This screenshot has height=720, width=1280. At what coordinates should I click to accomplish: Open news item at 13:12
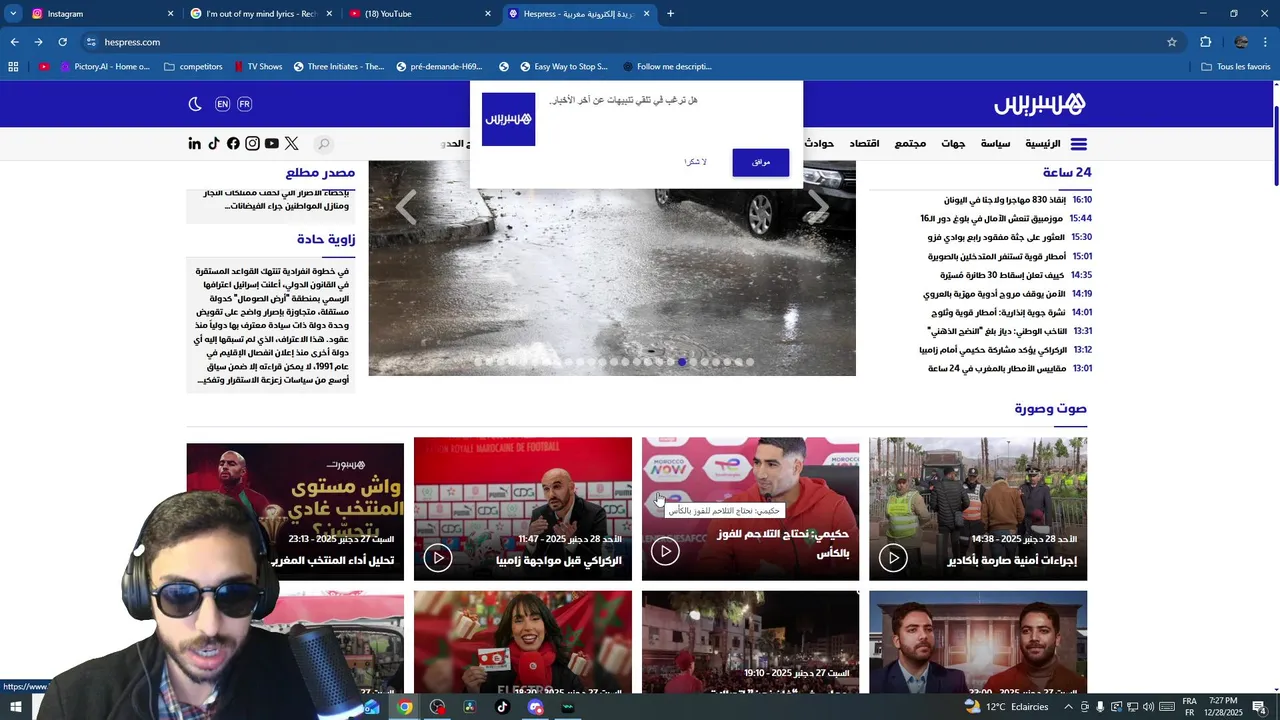1005,350
